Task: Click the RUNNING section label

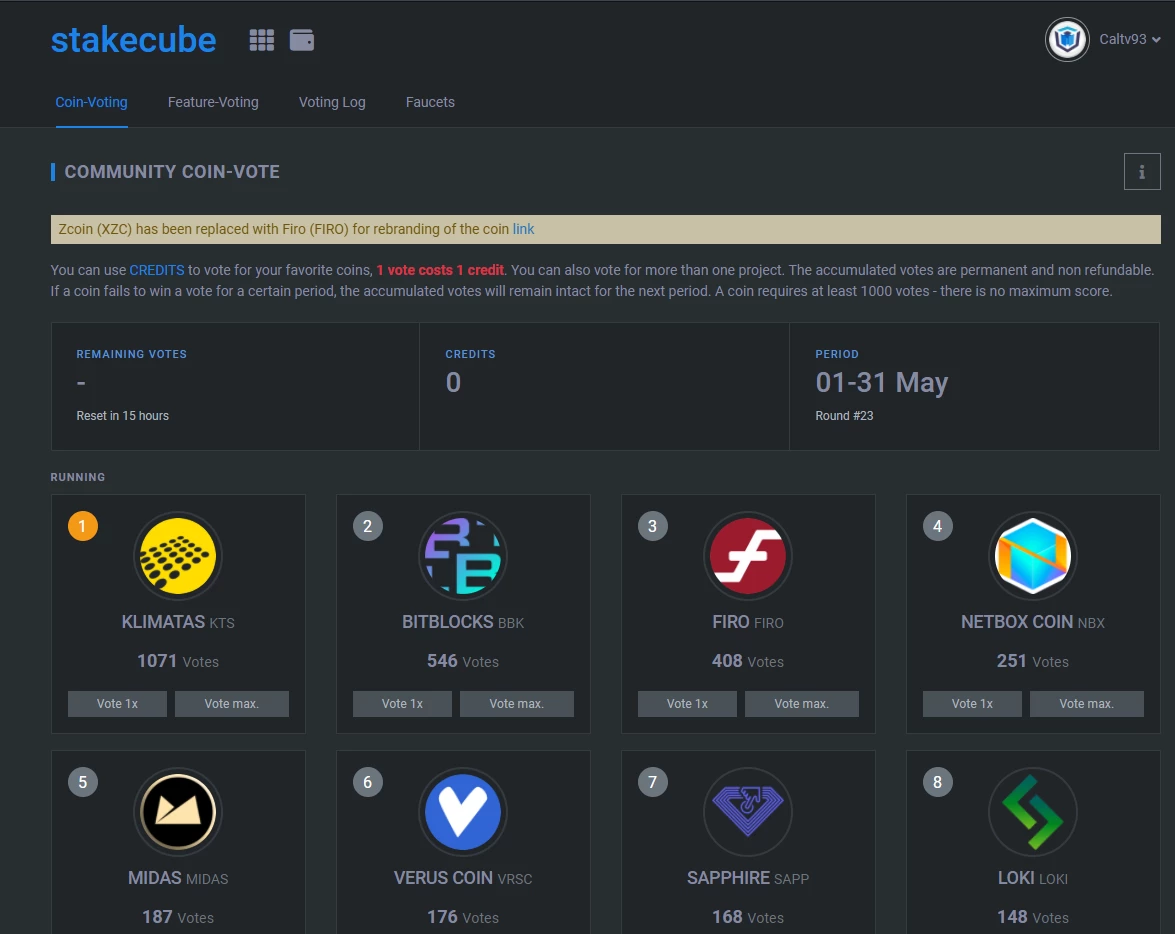Action: coord(78,477)
